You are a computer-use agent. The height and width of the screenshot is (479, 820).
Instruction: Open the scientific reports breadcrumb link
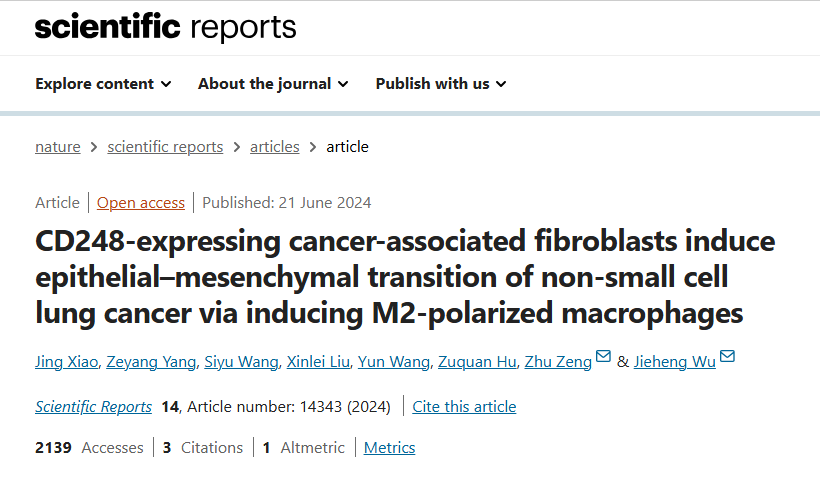click(x=165, y=147)
